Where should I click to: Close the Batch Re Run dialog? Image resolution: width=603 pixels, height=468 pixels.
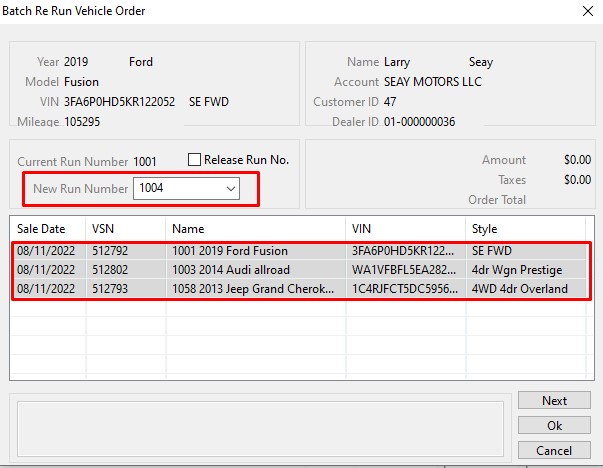pyautogui.click(x=585, y=11)
